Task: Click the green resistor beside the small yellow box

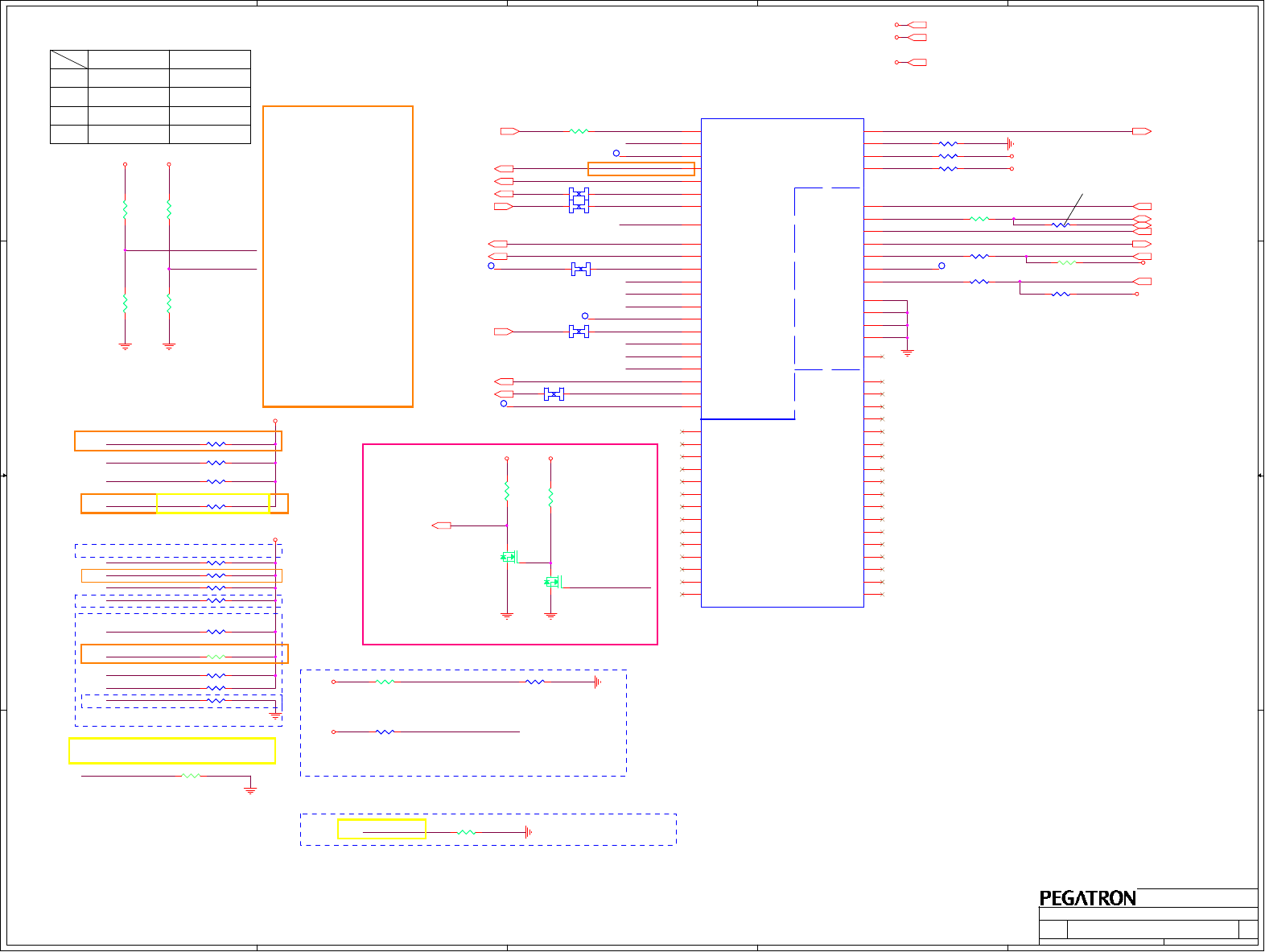Action: [466, 832]
